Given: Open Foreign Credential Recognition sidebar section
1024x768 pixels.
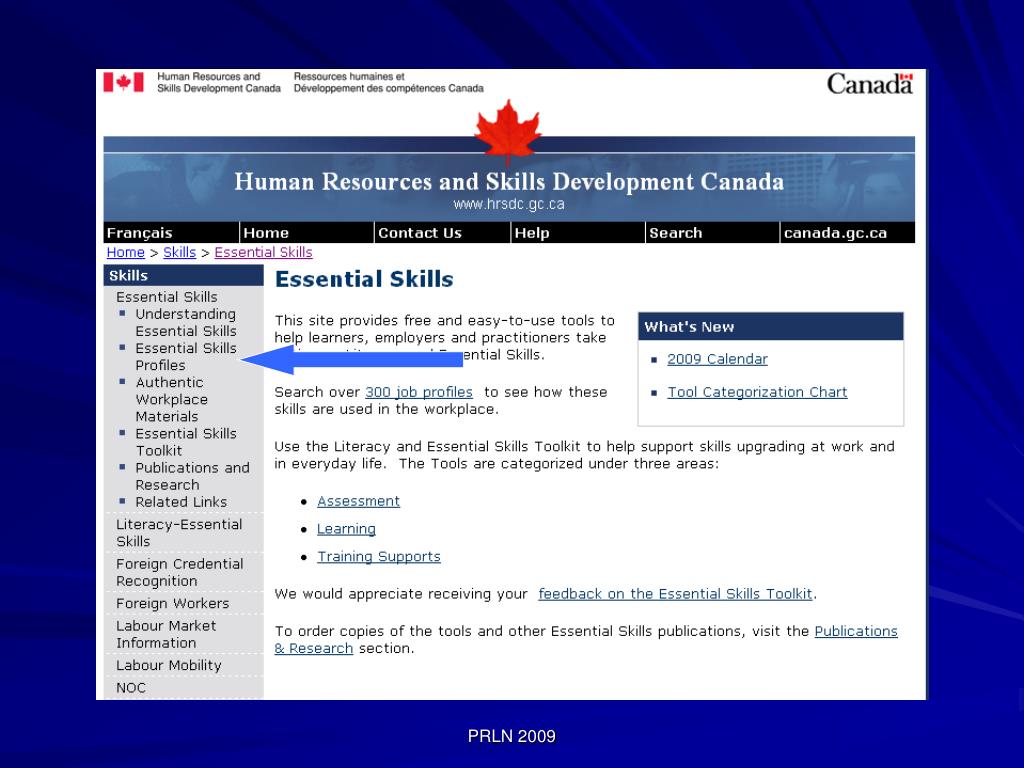Looking at the screenshot, I should tap(180, 572).
